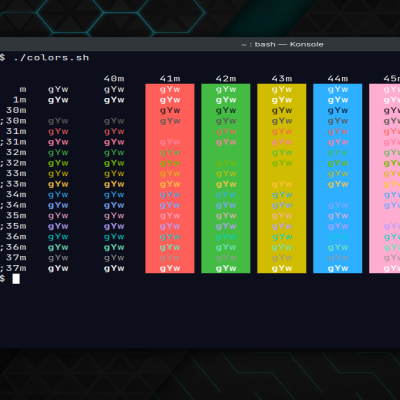
Task: Click black gYw in 41m column, 30m row
Action: click(170, 110)
